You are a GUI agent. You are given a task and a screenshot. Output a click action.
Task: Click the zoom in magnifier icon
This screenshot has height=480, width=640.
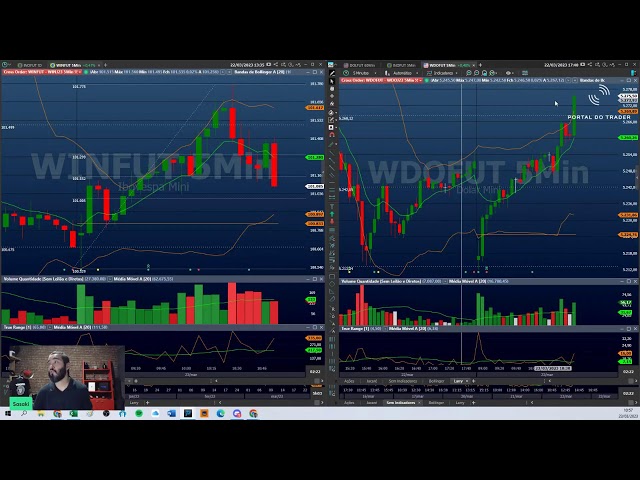(x=469, y=73)
